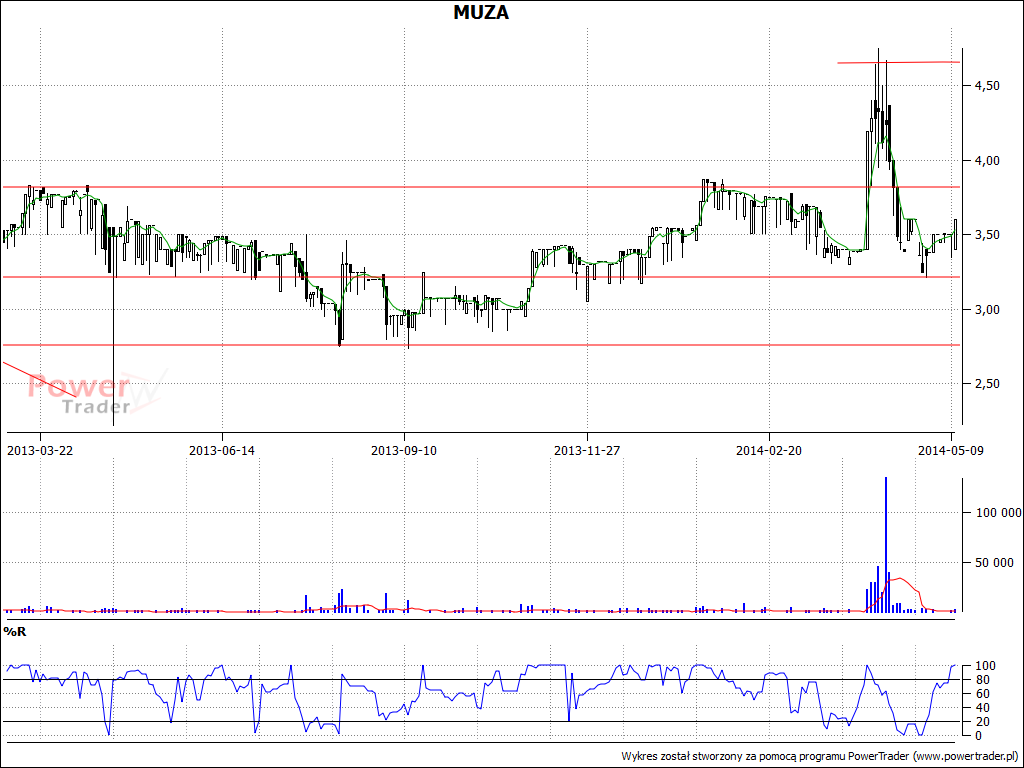Image resolution: width=1024 pixels, height=768 pixels.
Task: Select the 2,50 price axis label
Action: [x=986, y=383]
